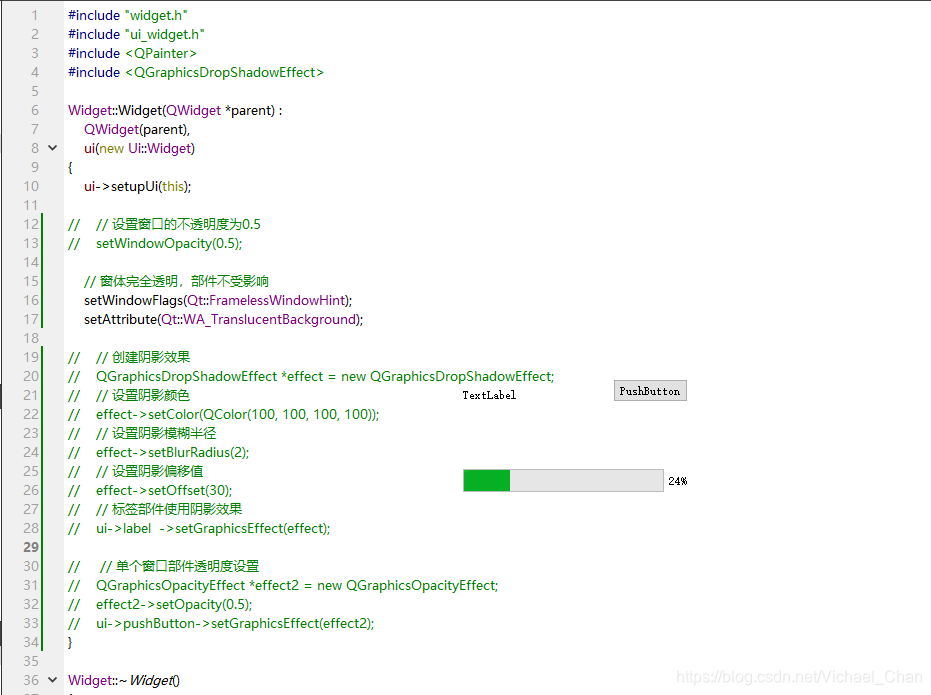Screen dimensions: 931x695
Task: Click the #include <QGraphicsDropShadowEffect> line
Action: [x=196, y=72]
